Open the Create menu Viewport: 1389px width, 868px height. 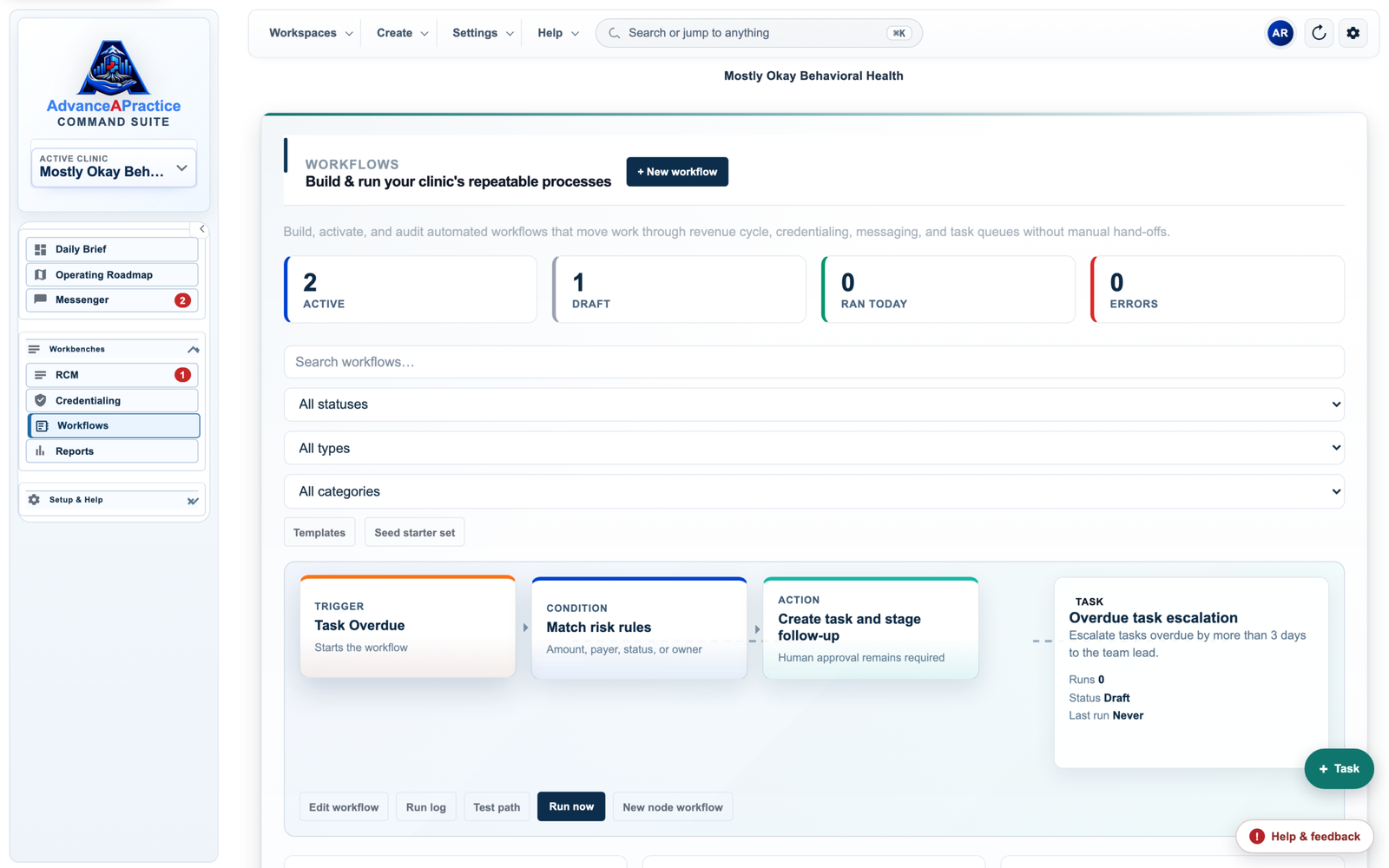pos(402,33)
